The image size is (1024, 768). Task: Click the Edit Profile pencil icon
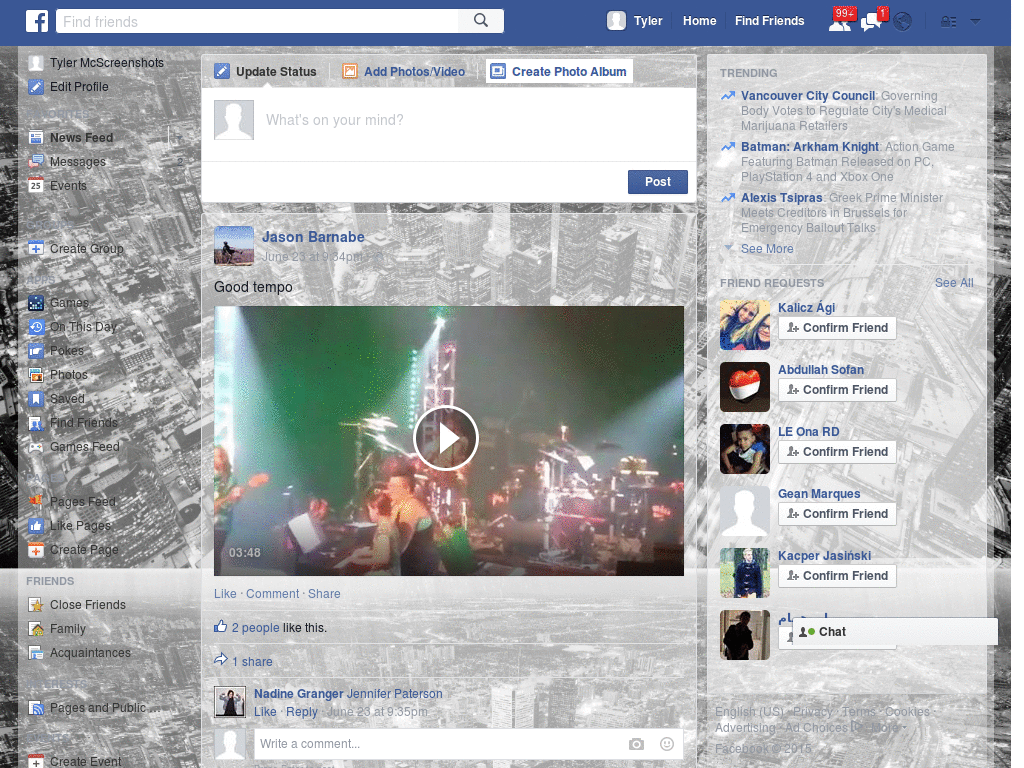coord(36,87)
